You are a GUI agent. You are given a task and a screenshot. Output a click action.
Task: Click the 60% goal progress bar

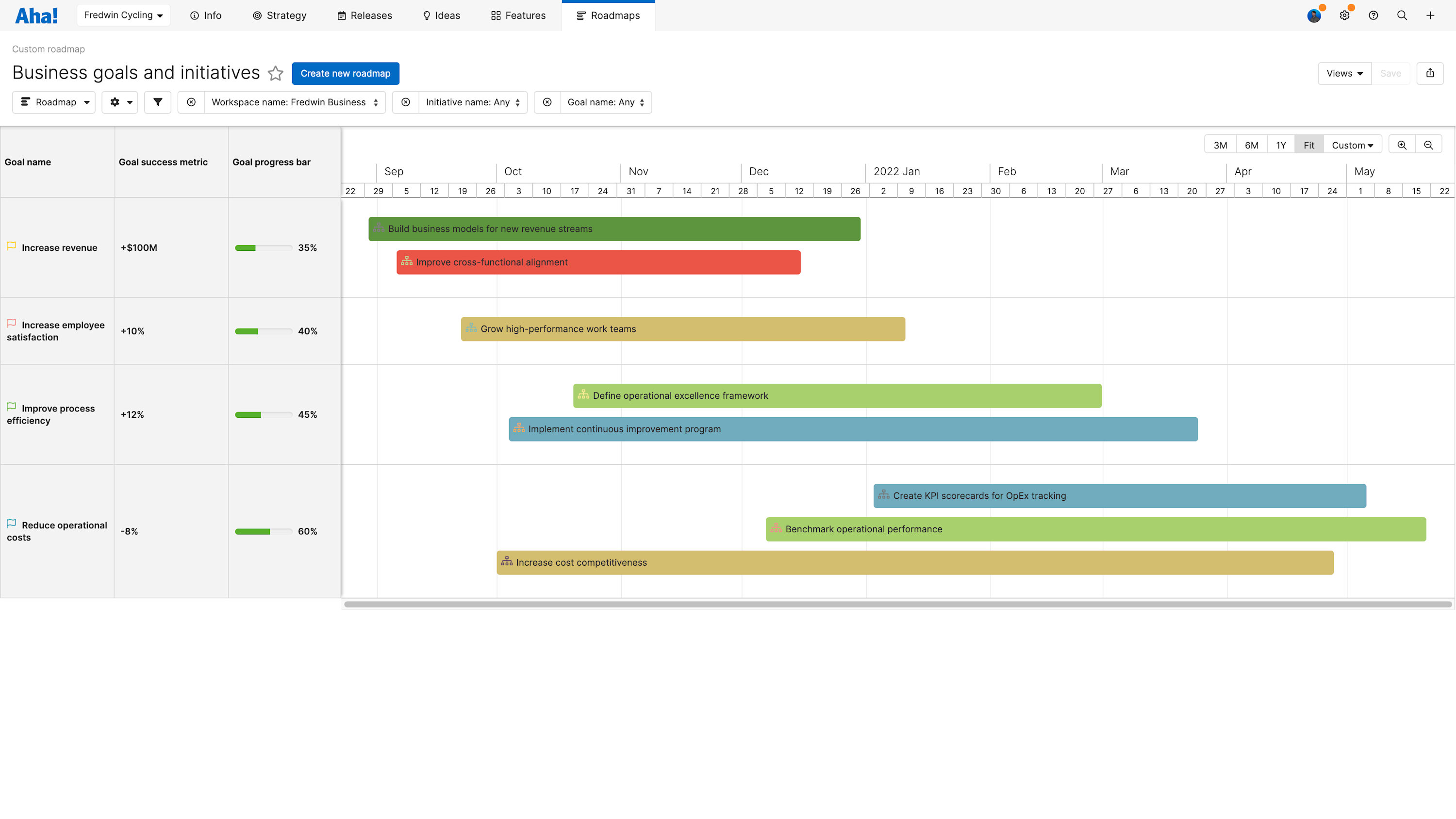tap(264, 531)
